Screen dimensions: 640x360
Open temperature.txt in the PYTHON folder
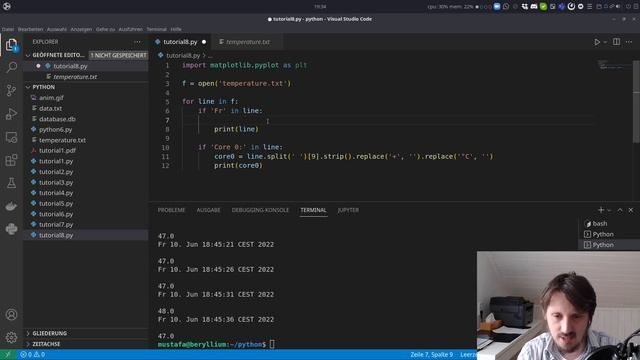[62, 140]
